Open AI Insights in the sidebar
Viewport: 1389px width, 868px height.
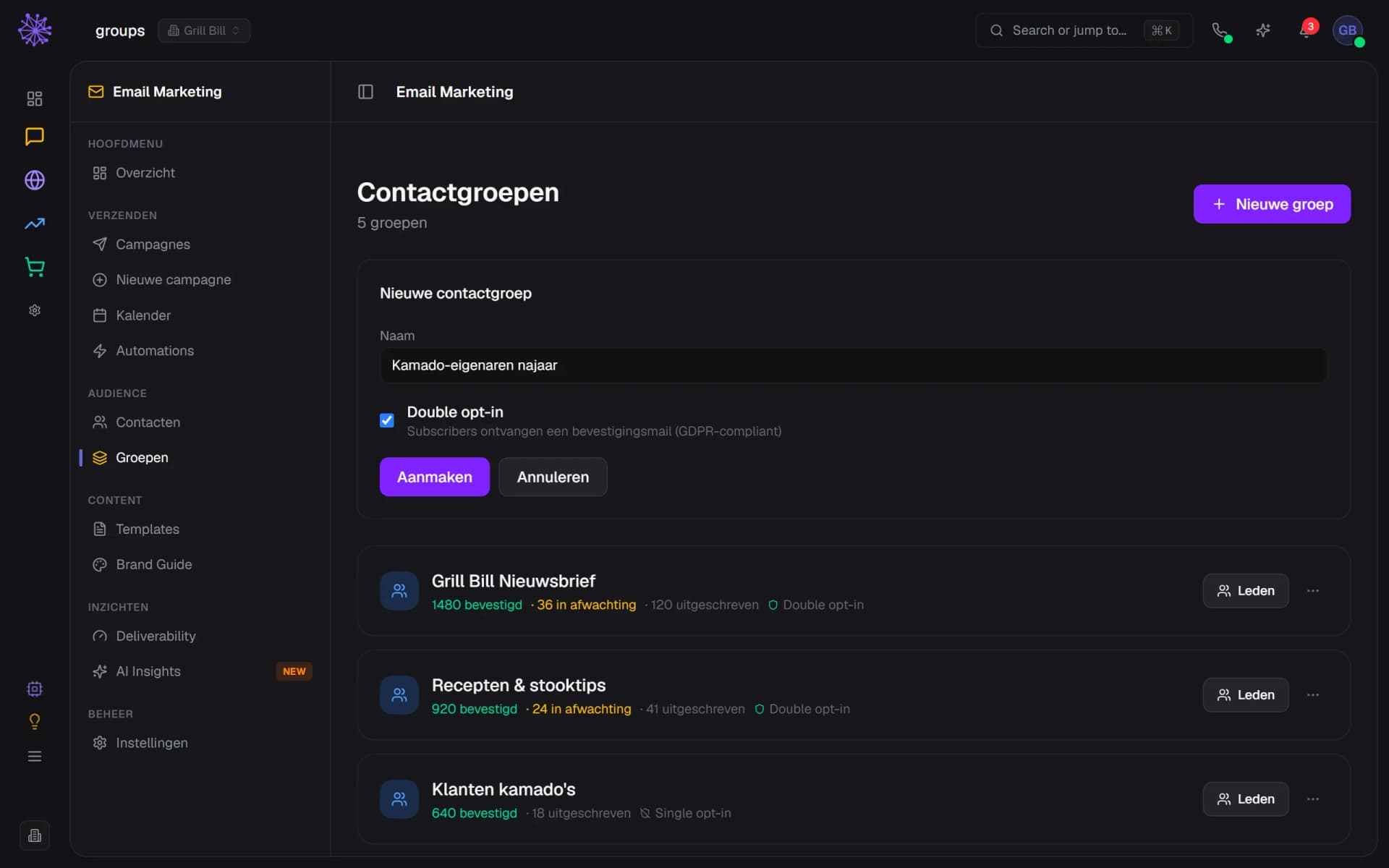(199, 671)
